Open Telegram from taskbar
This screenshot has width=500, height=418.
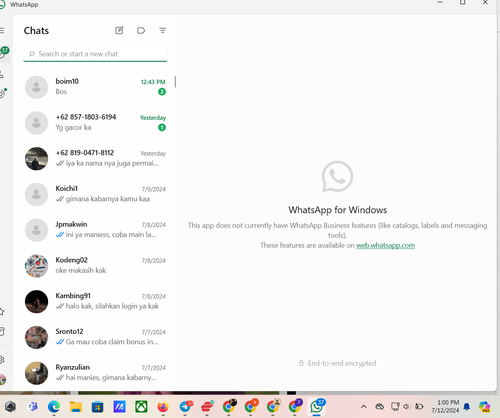point(186,406)
